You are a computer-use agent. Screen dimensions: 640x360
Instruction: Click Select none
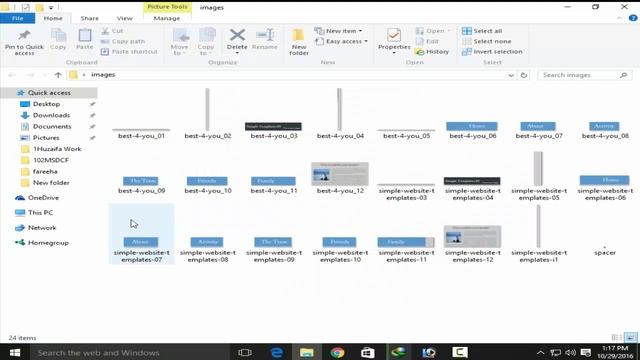[x=487, y=41]
